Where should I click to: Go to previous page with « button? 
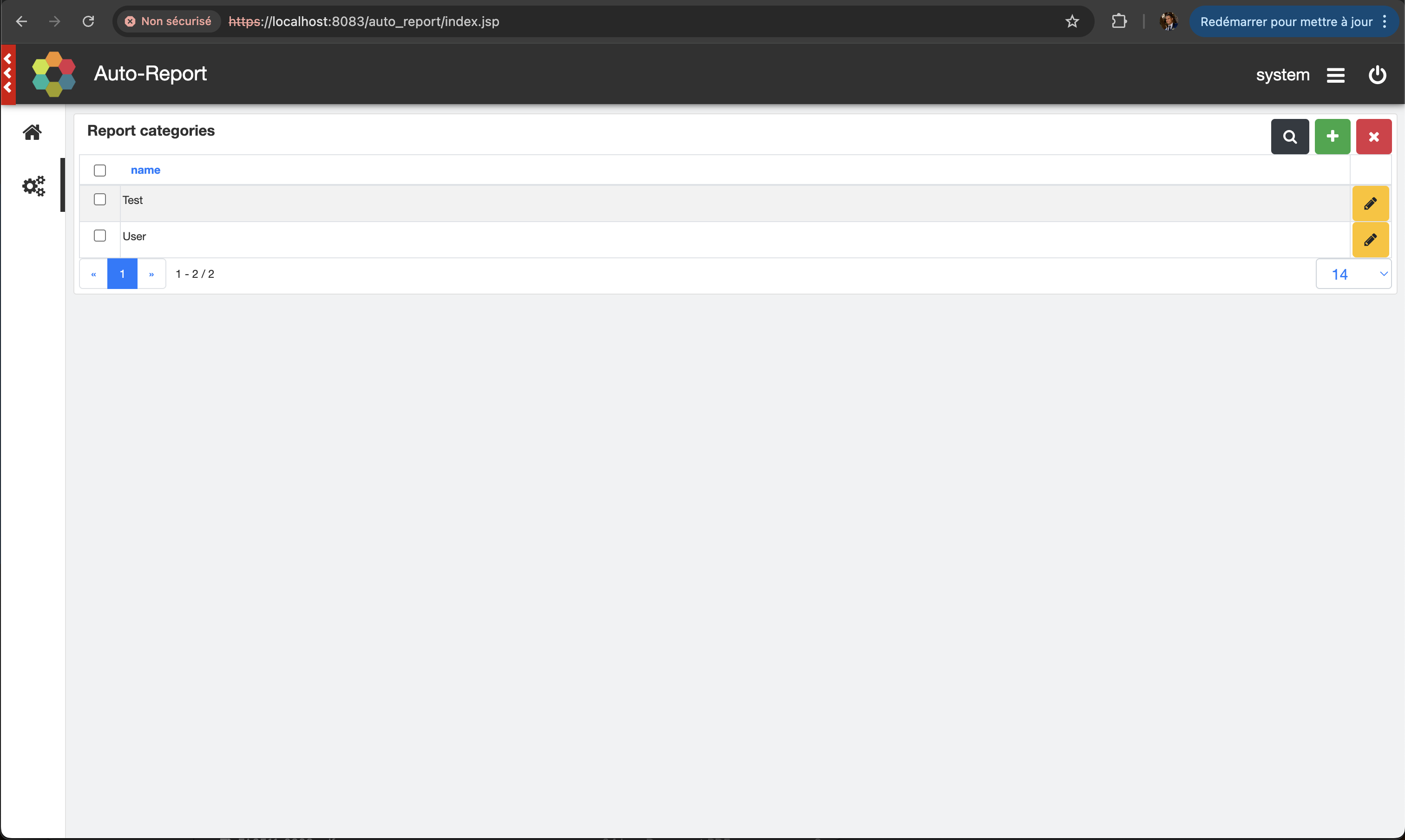(93, 274)
